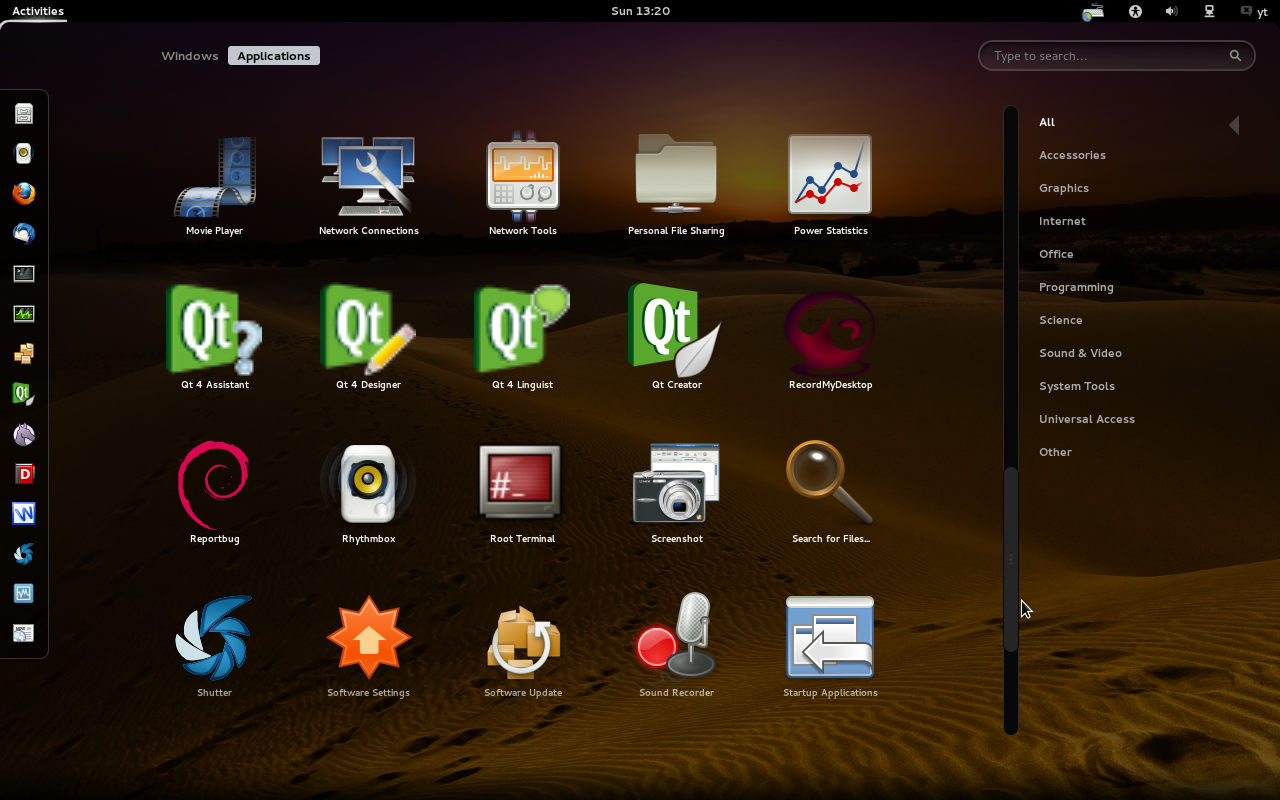Launch Rhythmbox from the applications grid
Screen dimensions: 1280x800
tap(368, 485)
